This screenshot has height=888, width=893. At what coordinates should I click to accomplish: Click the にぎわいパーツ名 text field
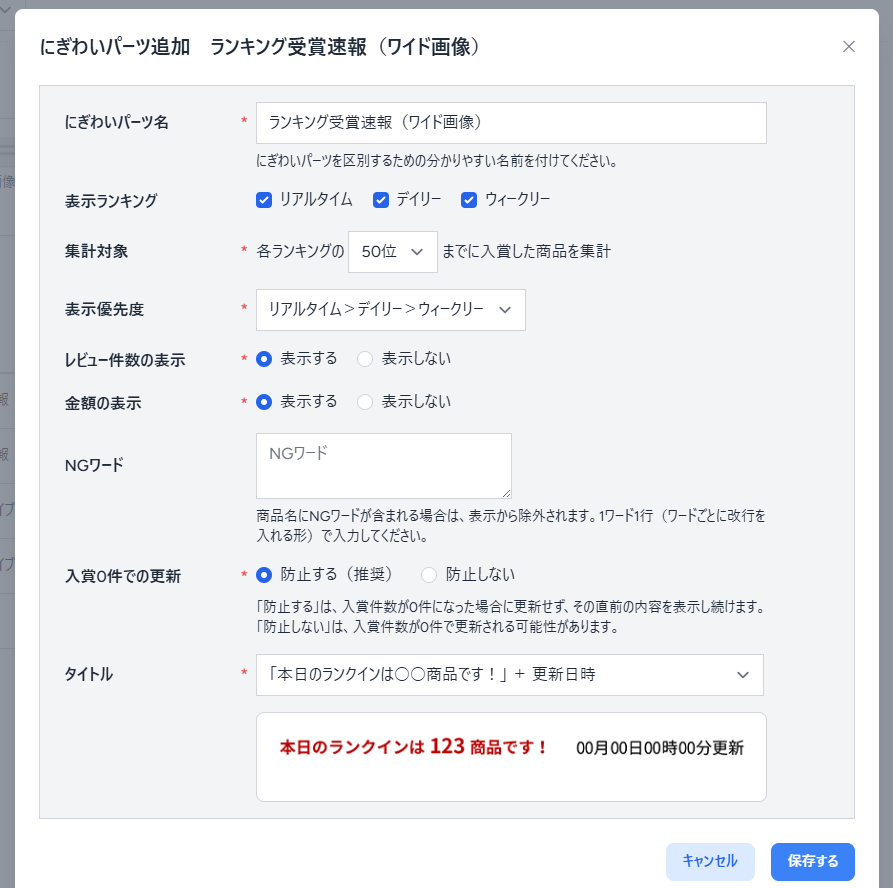tap(511, 123)
